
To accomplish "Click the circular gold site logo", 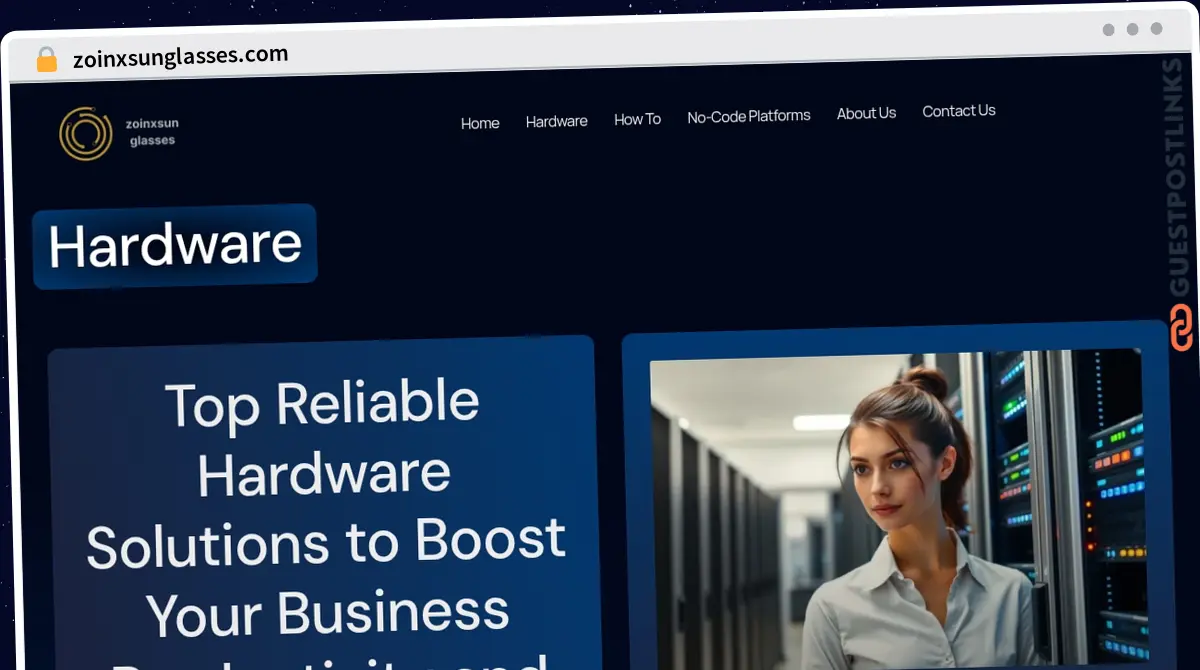I will point(85,134).
